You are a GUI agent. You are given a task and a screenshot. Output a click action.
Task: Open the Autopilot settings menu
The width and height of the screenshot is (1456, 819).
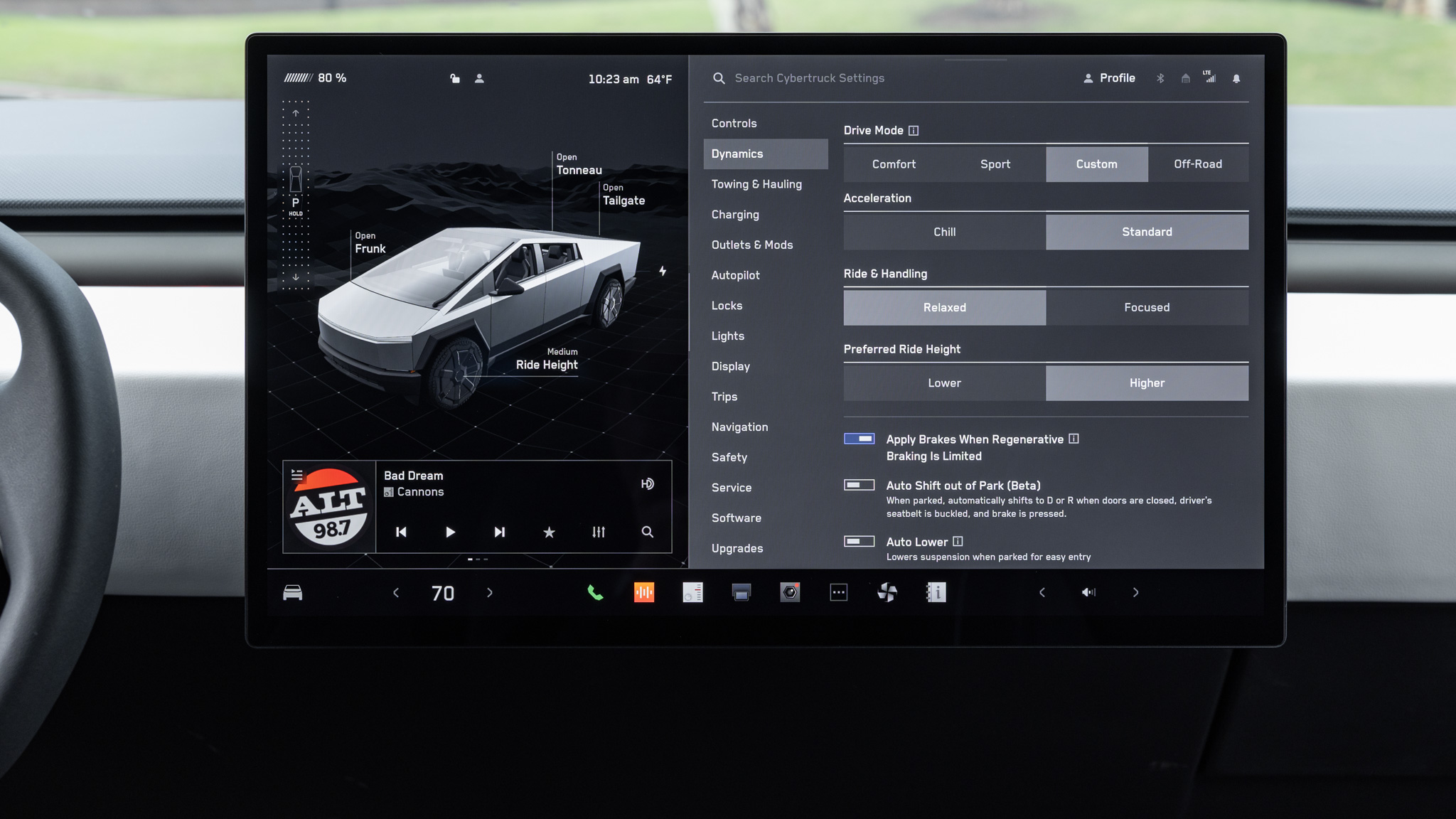pyautogui.click(x=735, y=275)
